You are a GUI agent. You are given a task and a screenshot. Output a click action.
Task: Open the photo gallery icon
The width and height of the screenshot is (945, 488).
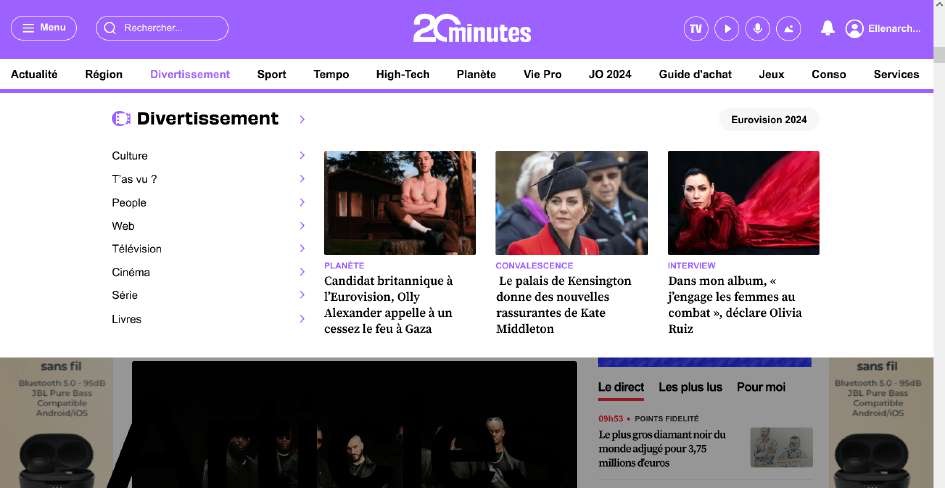pos(788,29)
